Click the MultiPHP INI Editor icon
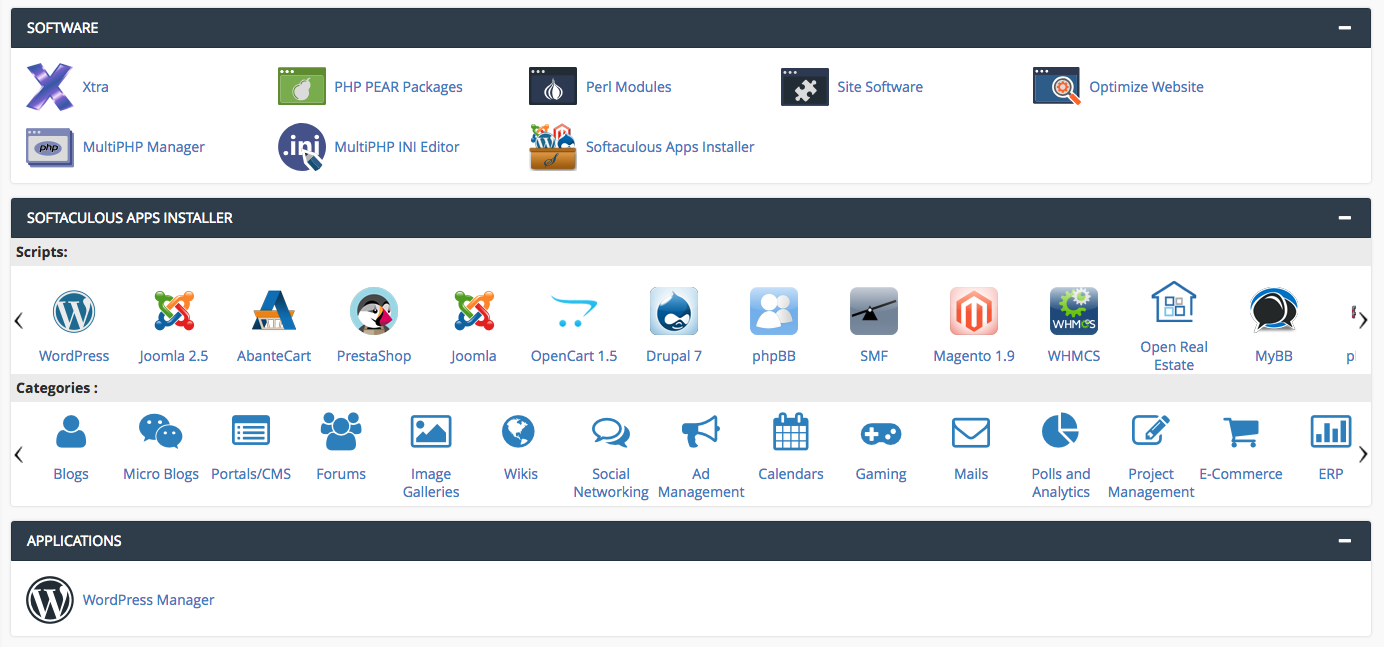Image resolution: width=1384 pixels, height=647 pixels. [301, 146]
